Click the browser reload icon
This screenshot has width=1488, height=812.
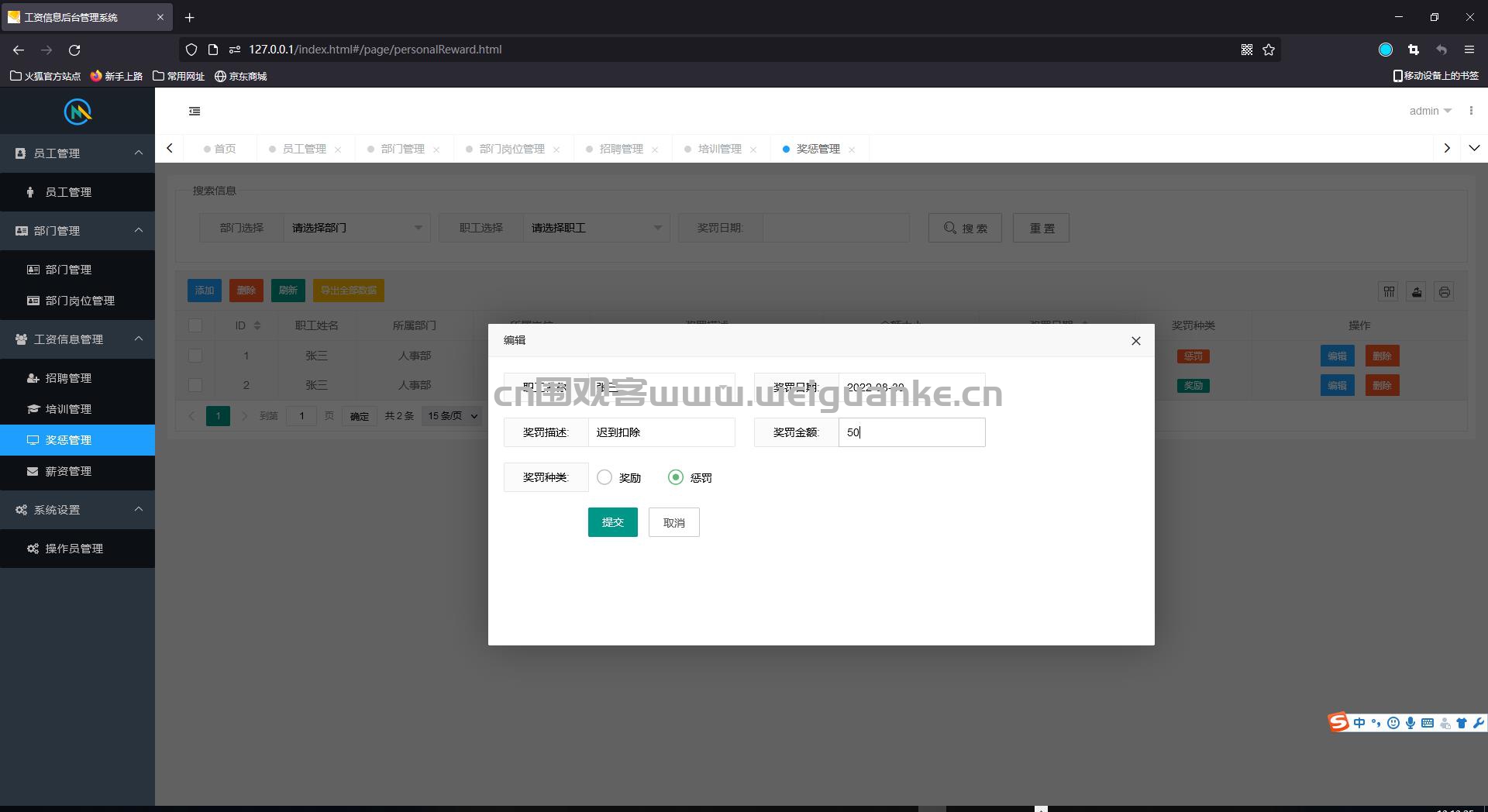[x=74, y=50]
